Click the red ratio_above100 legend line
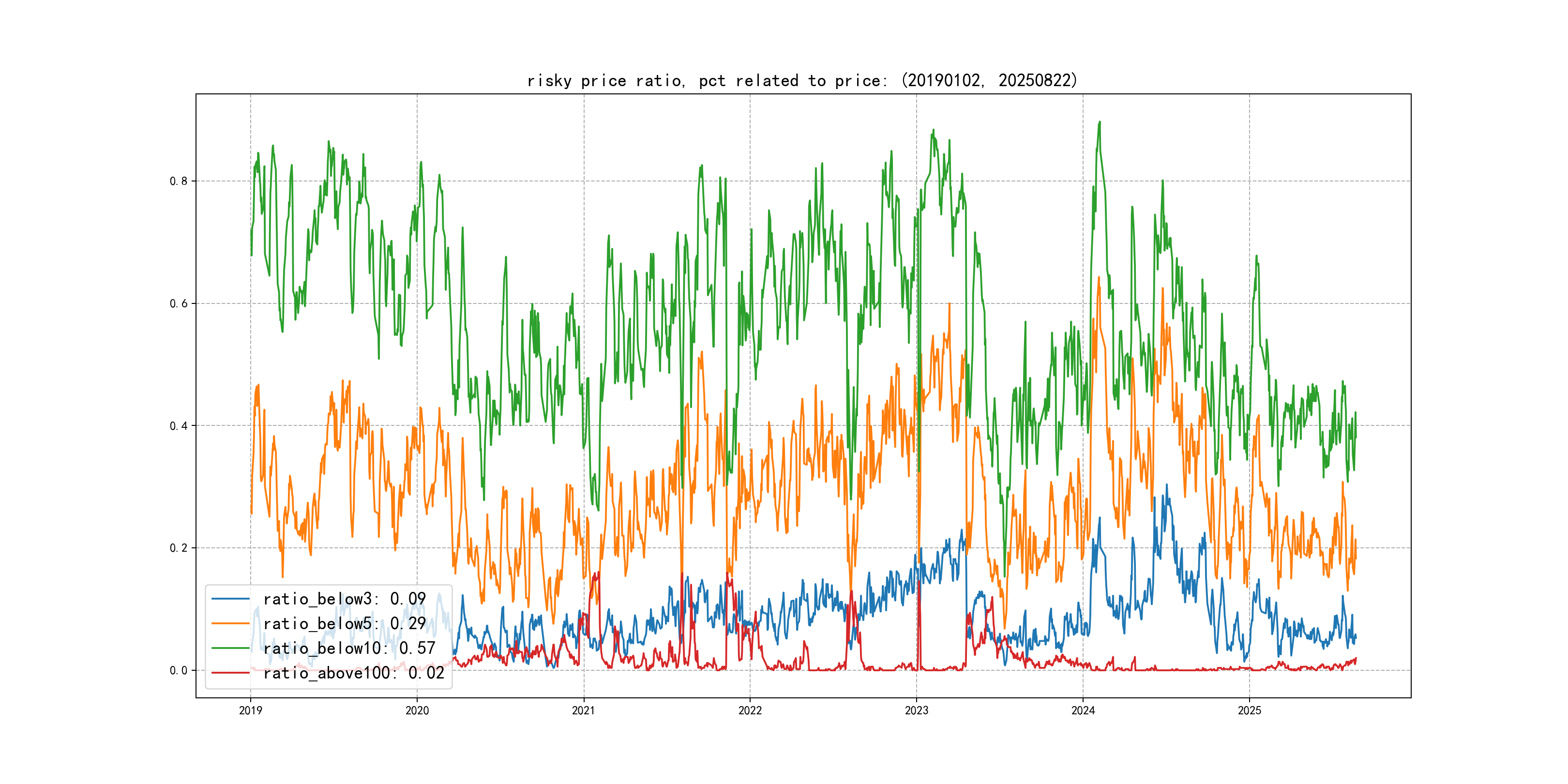The width and height of the screenshot is (1568, 784). [x=230, y=673]
